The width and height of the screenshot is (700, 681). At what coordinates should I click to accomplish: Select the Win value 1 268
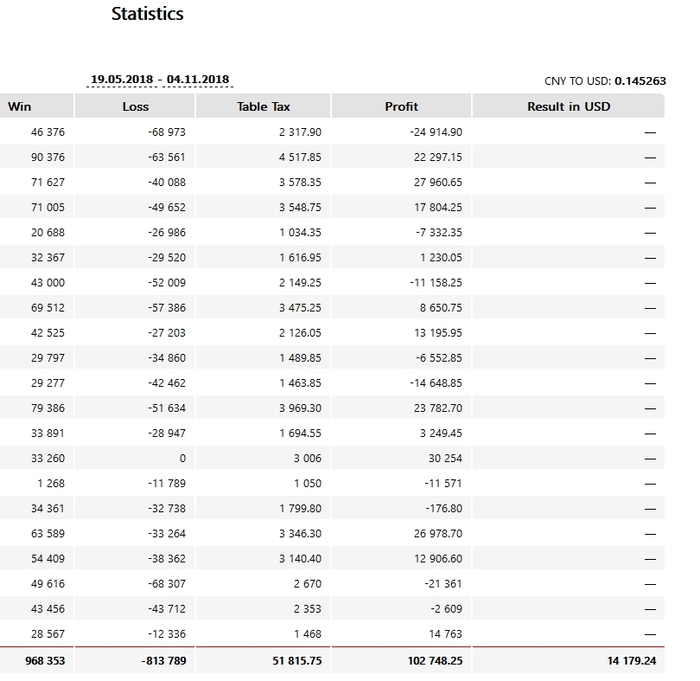(51, 483)
